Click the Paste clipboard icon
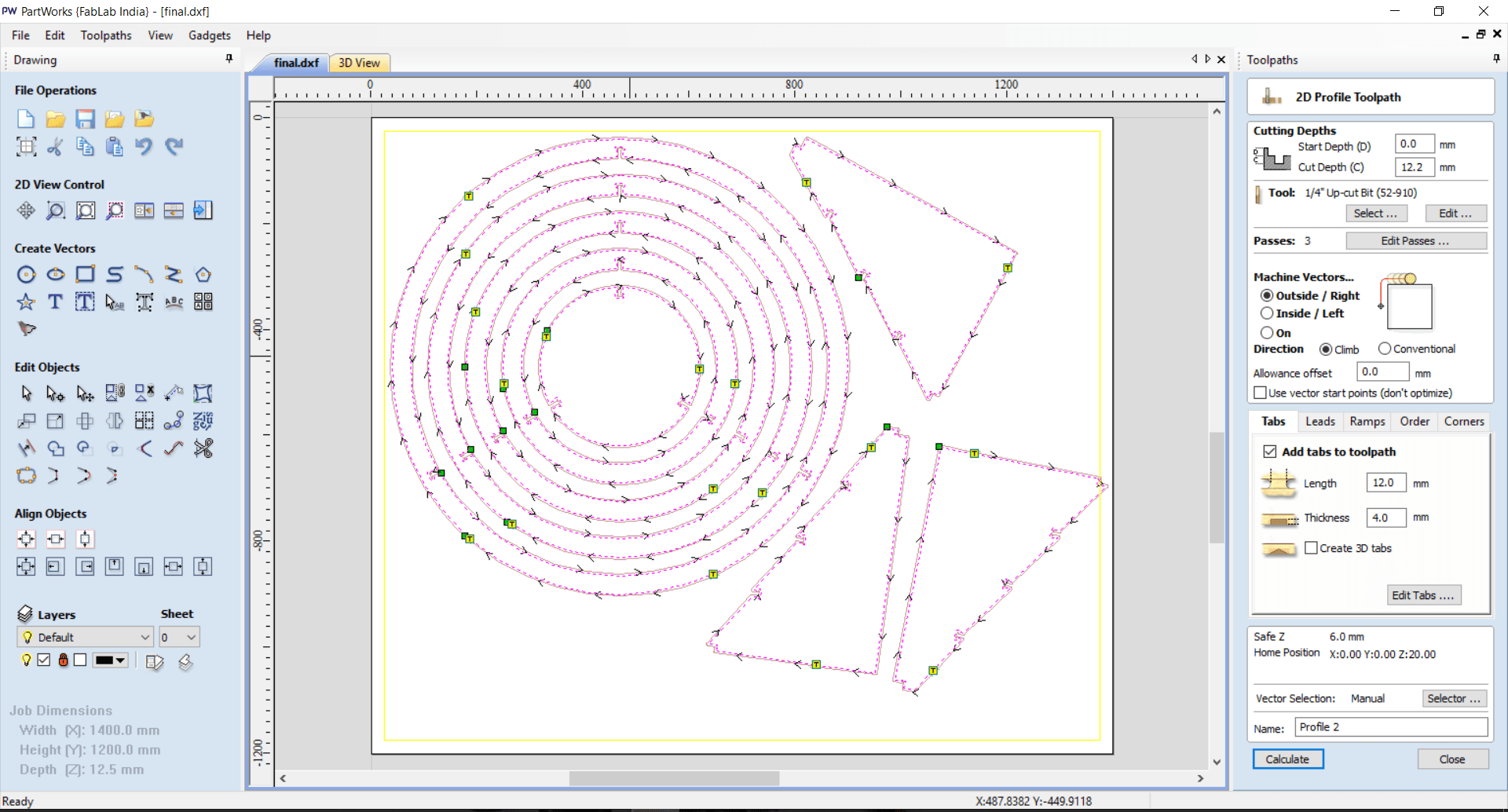The height and width of the screenshot is (812, 1508). pyautogui.click(x=115, y=146)
